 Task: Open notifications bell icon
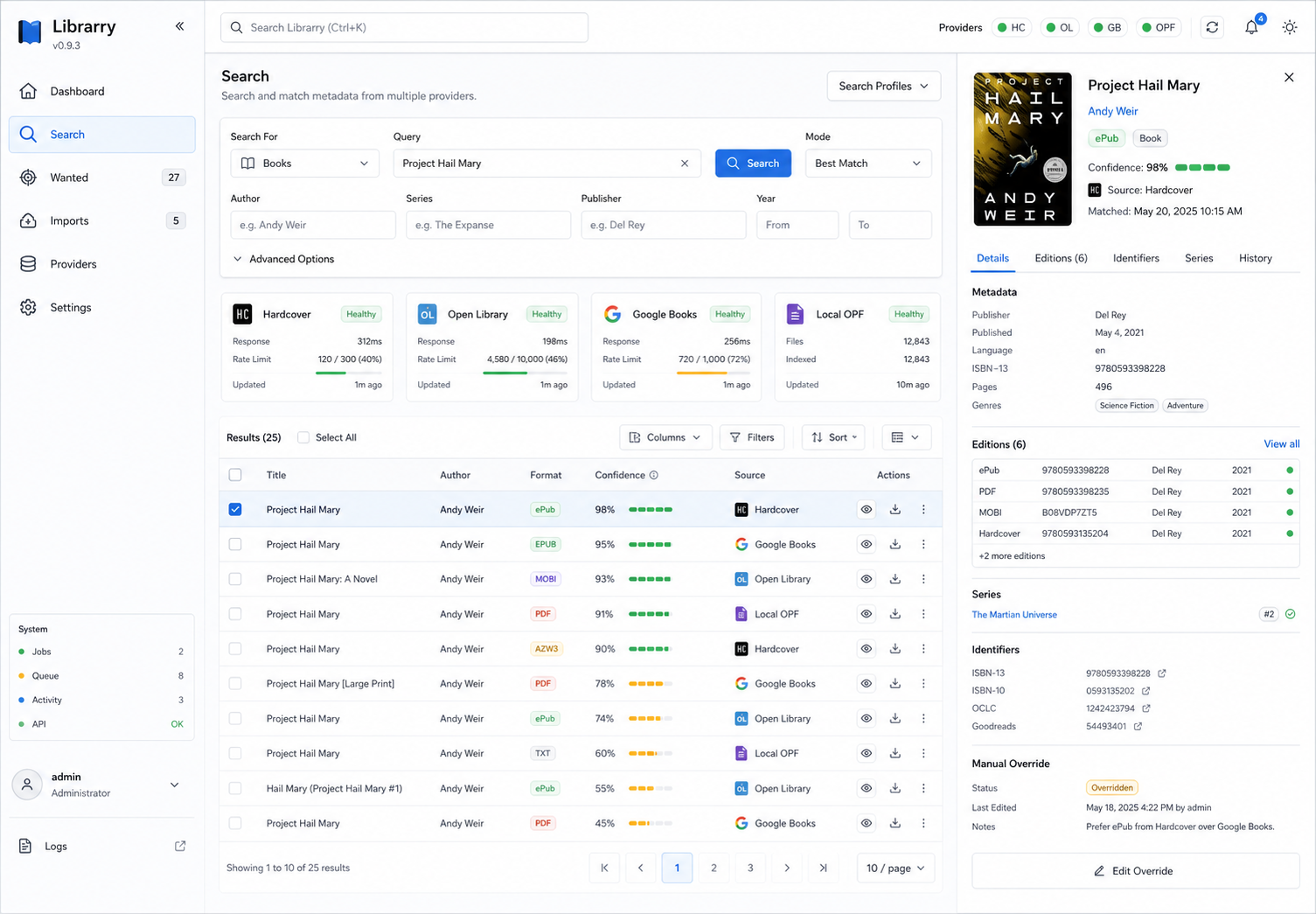pos(1251,27)
